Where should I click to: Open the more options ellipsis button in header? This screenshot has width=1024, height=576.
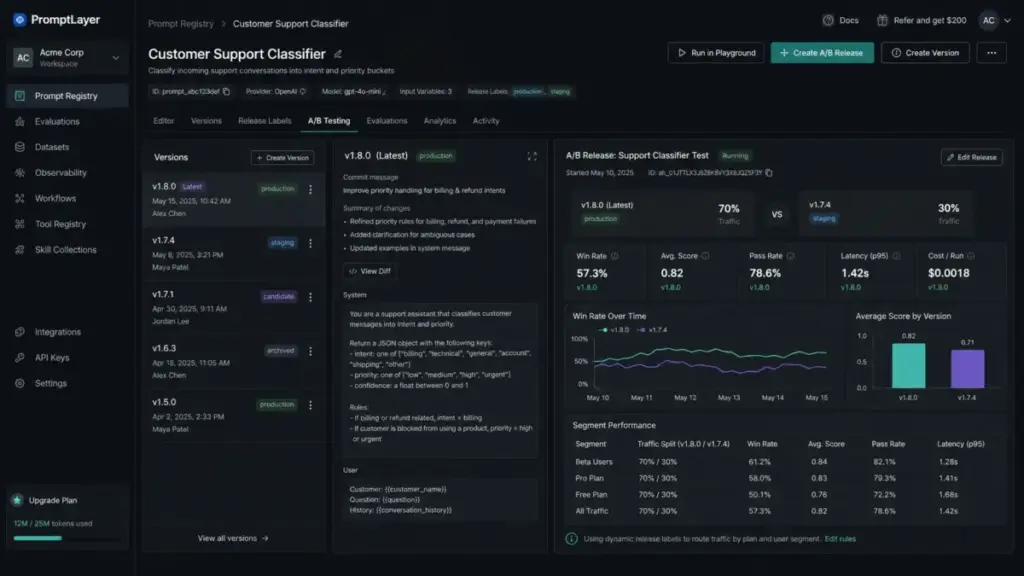coord(991,53)
